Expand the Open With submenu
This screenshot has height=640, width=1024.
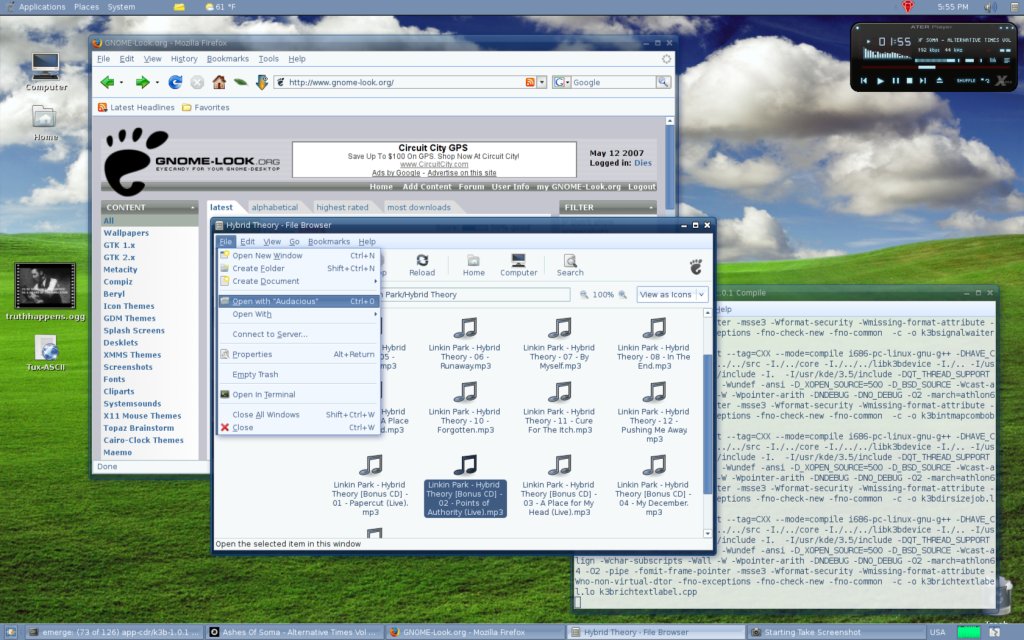[x=298, y=315]
